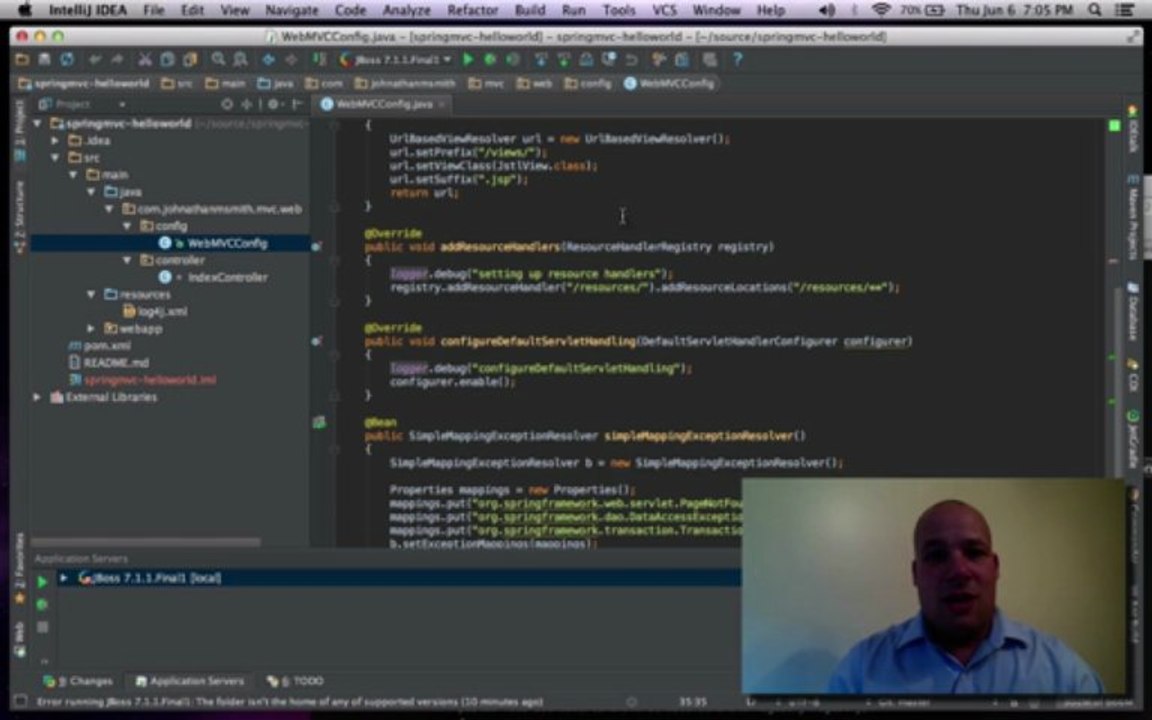This screenshot has width=1152, height=720.
Task: Open Find magnifier toolbar icon
Action: coord(218,60)
